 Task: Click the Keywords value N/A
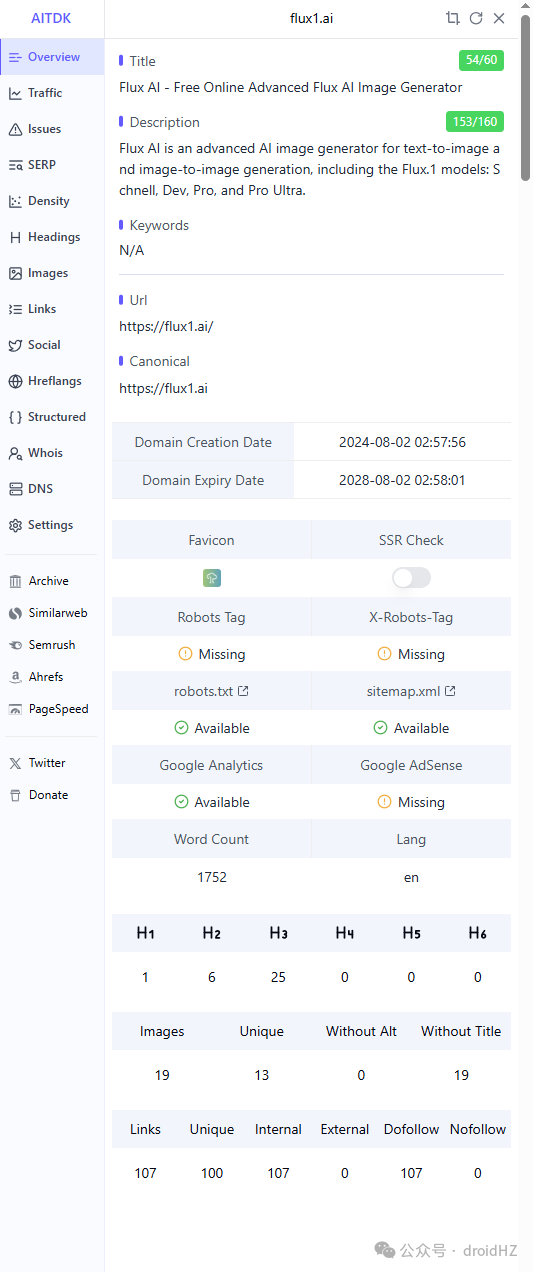131,250
